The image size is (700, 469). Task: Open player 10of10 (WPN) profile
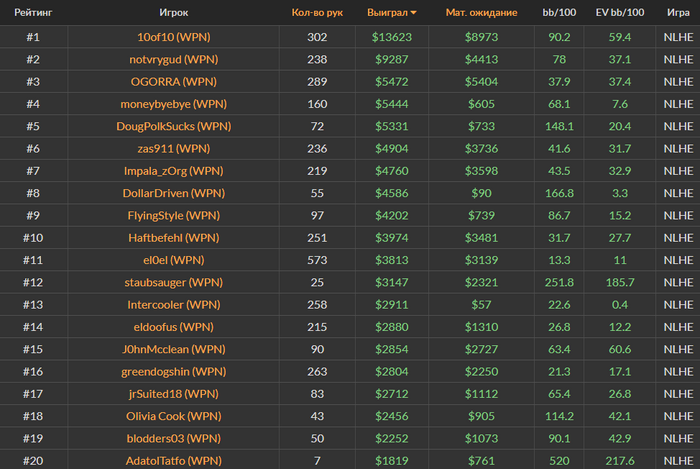(174, 37)
